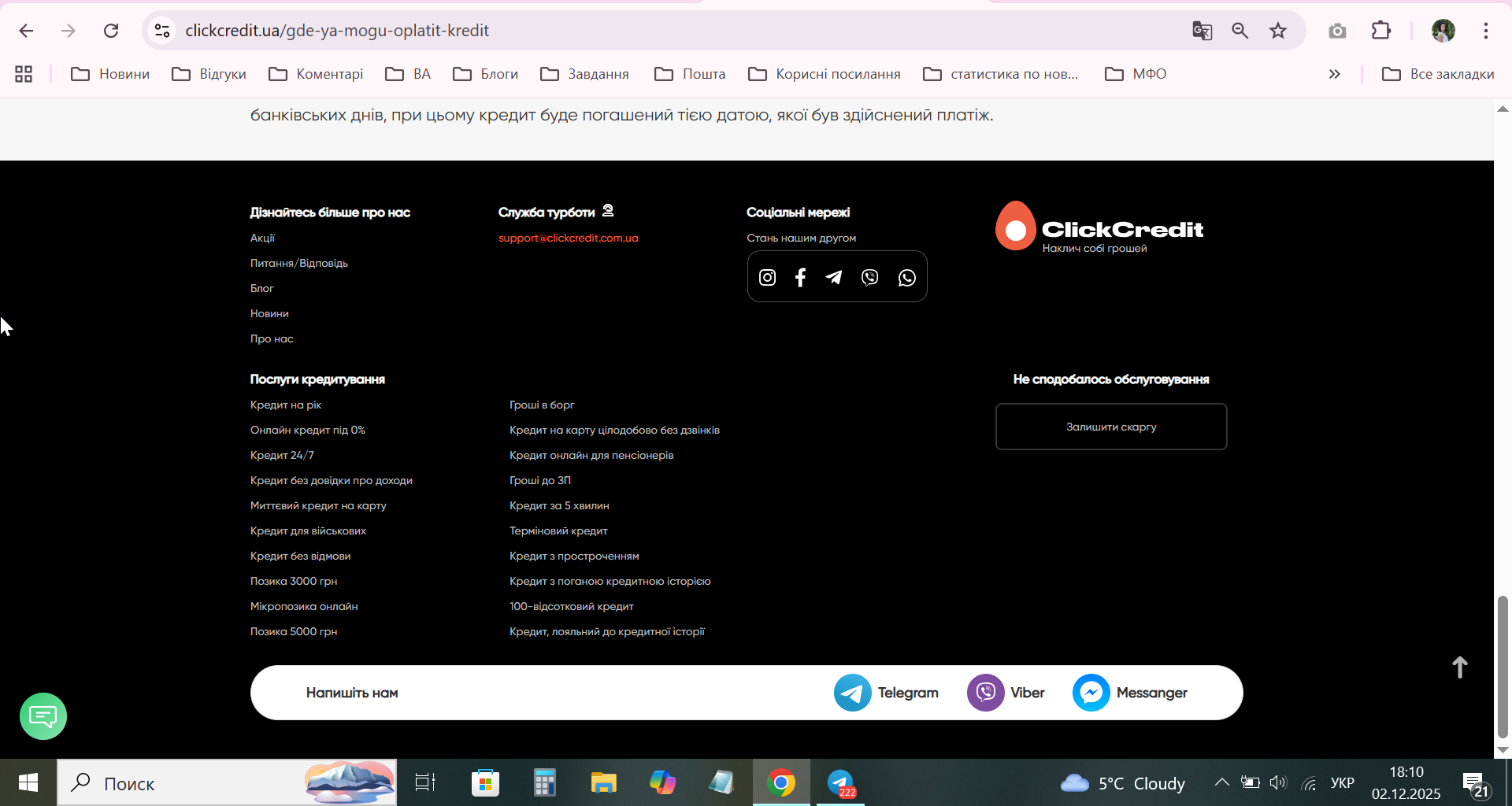The width and height of the screenshot is (1512, 806).
Task: Open the Блоги bookmark folder
Action: (485, 74)
